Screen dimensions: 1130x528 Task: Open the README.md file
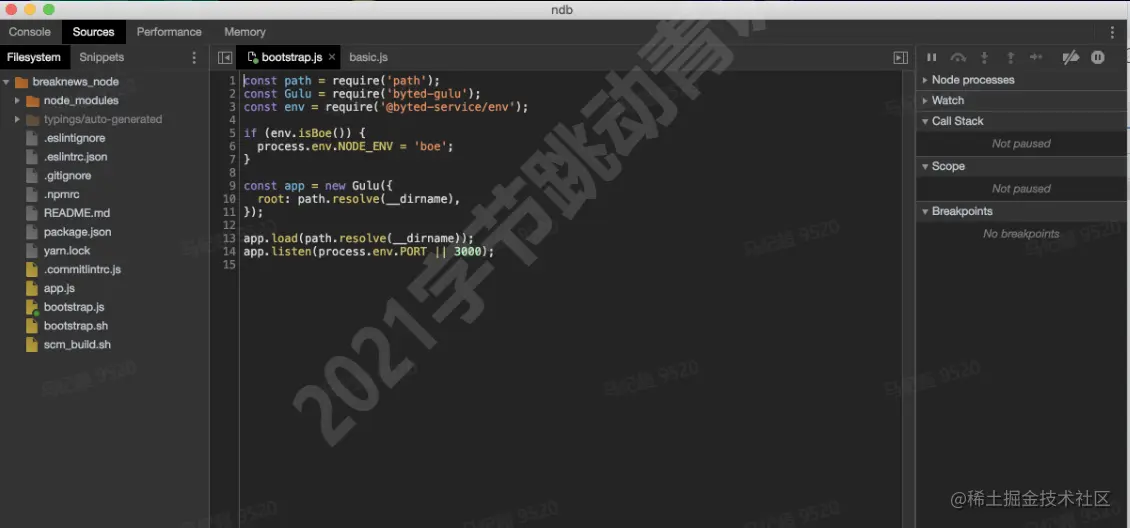pos(76,213)
